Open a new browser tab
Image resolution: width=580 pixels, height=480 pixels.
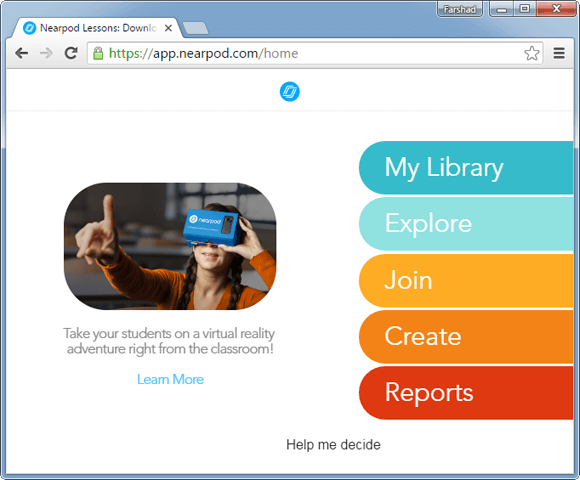click(x=195, y=28)
